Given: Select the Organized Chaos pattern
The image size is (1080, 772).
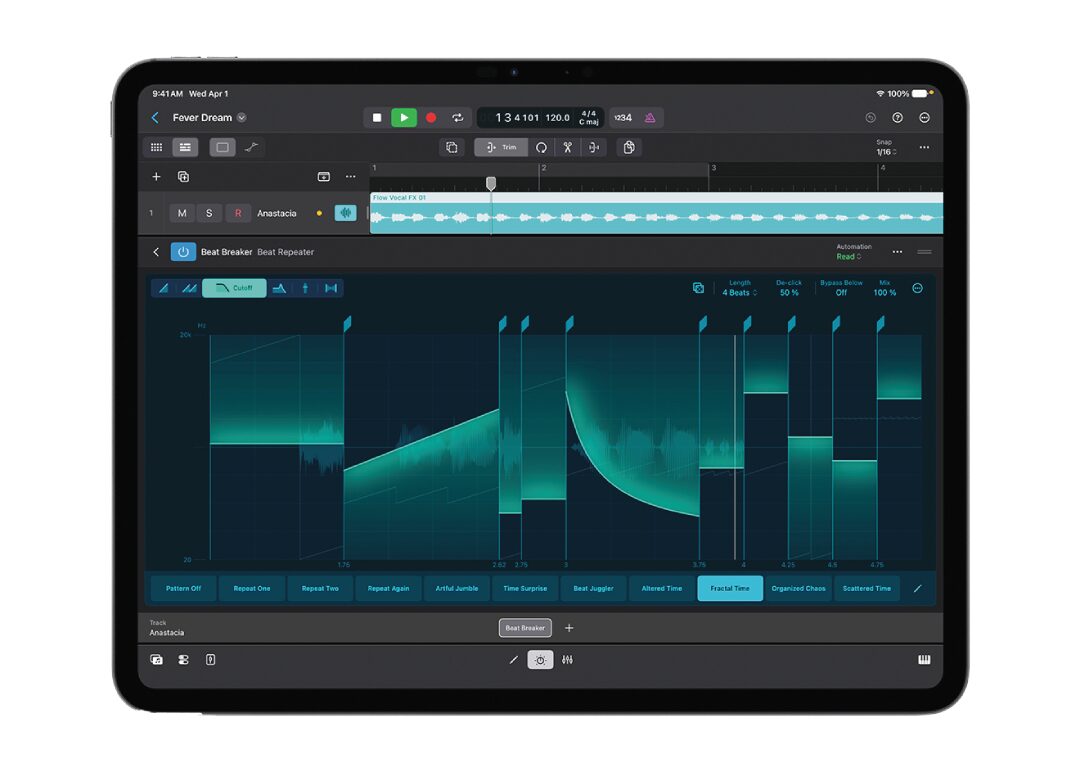Looking at the screenshot, I should point(798,589).
